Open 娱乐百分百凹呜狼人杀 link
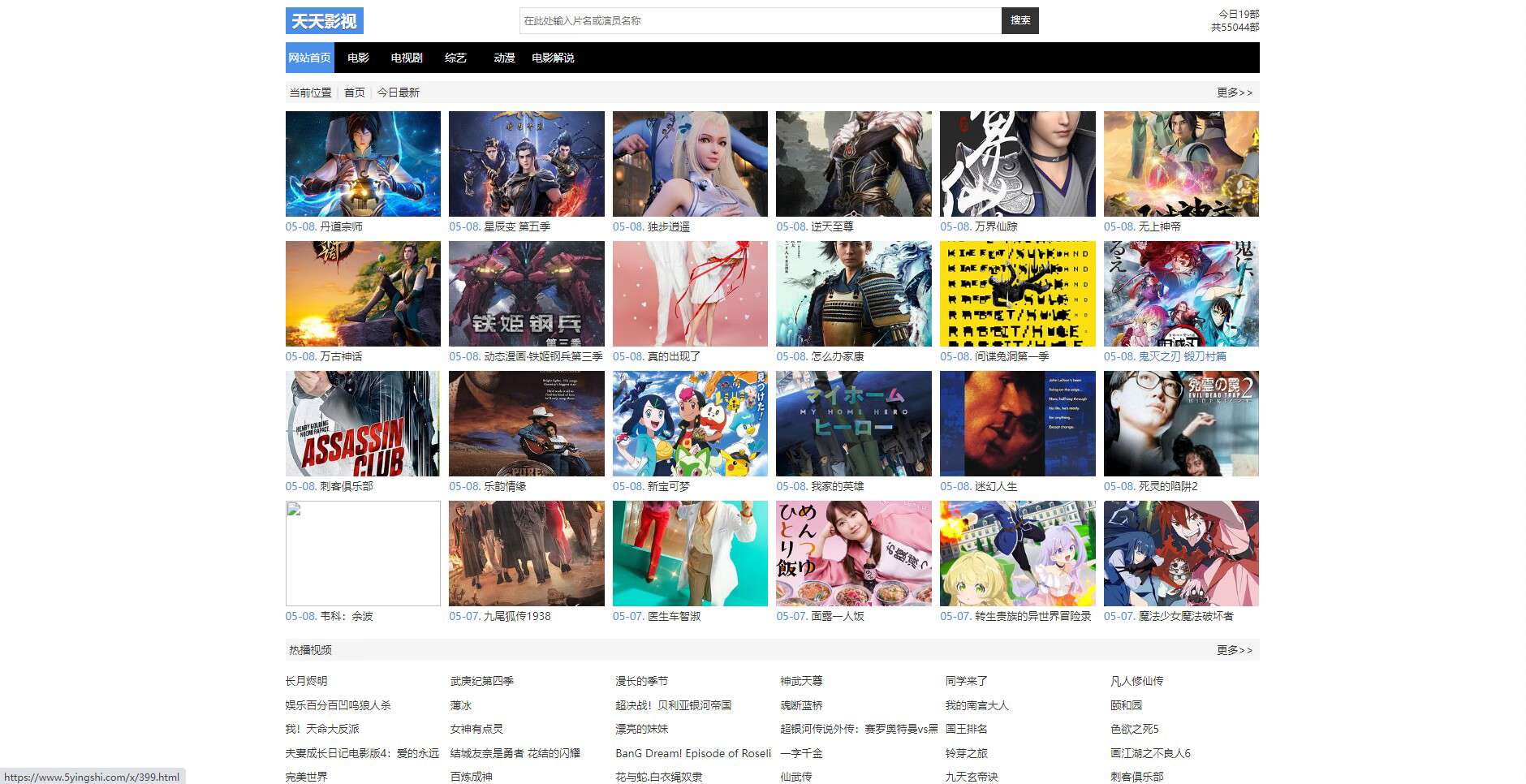The image size is (1526, 784). [338, 705]
